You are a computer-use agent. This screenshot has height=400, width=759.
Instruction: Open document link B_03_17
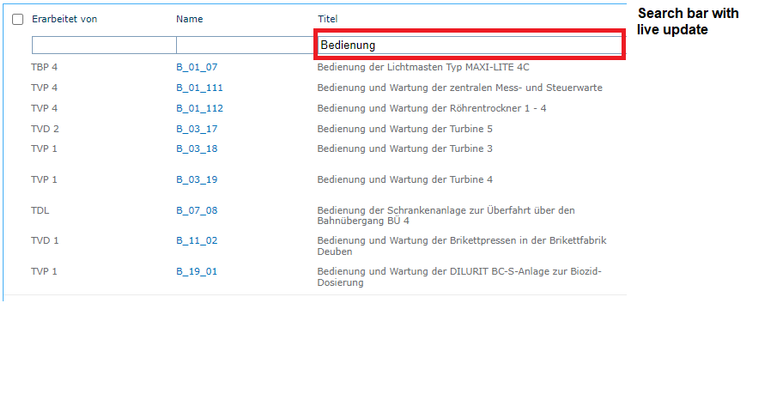(x=197, y=129)
